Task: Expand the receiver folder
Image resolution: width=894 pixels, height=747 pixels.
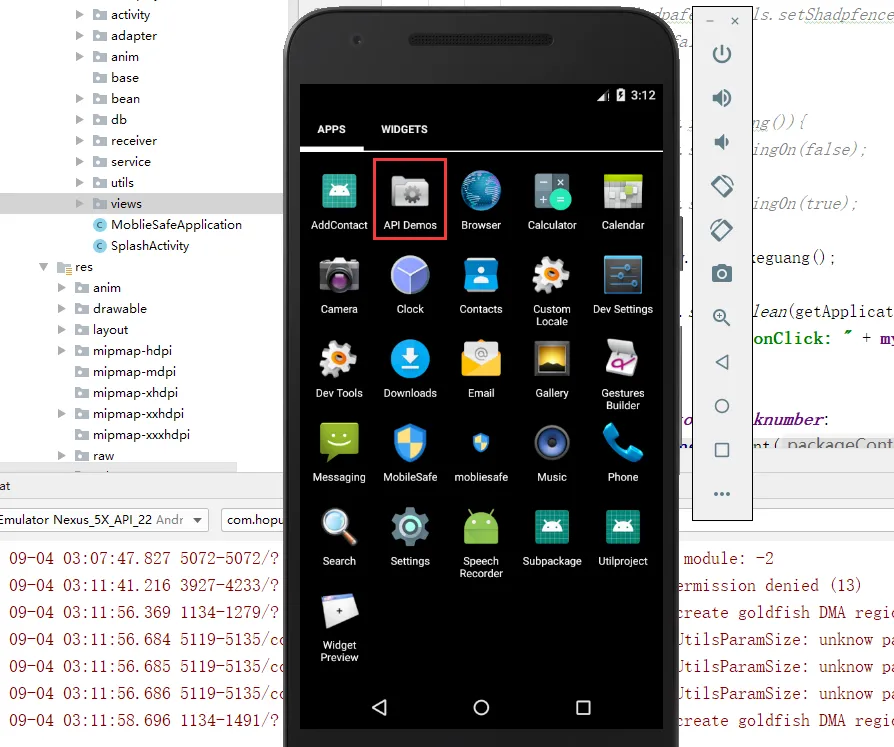Action: (x=80, y=140)
